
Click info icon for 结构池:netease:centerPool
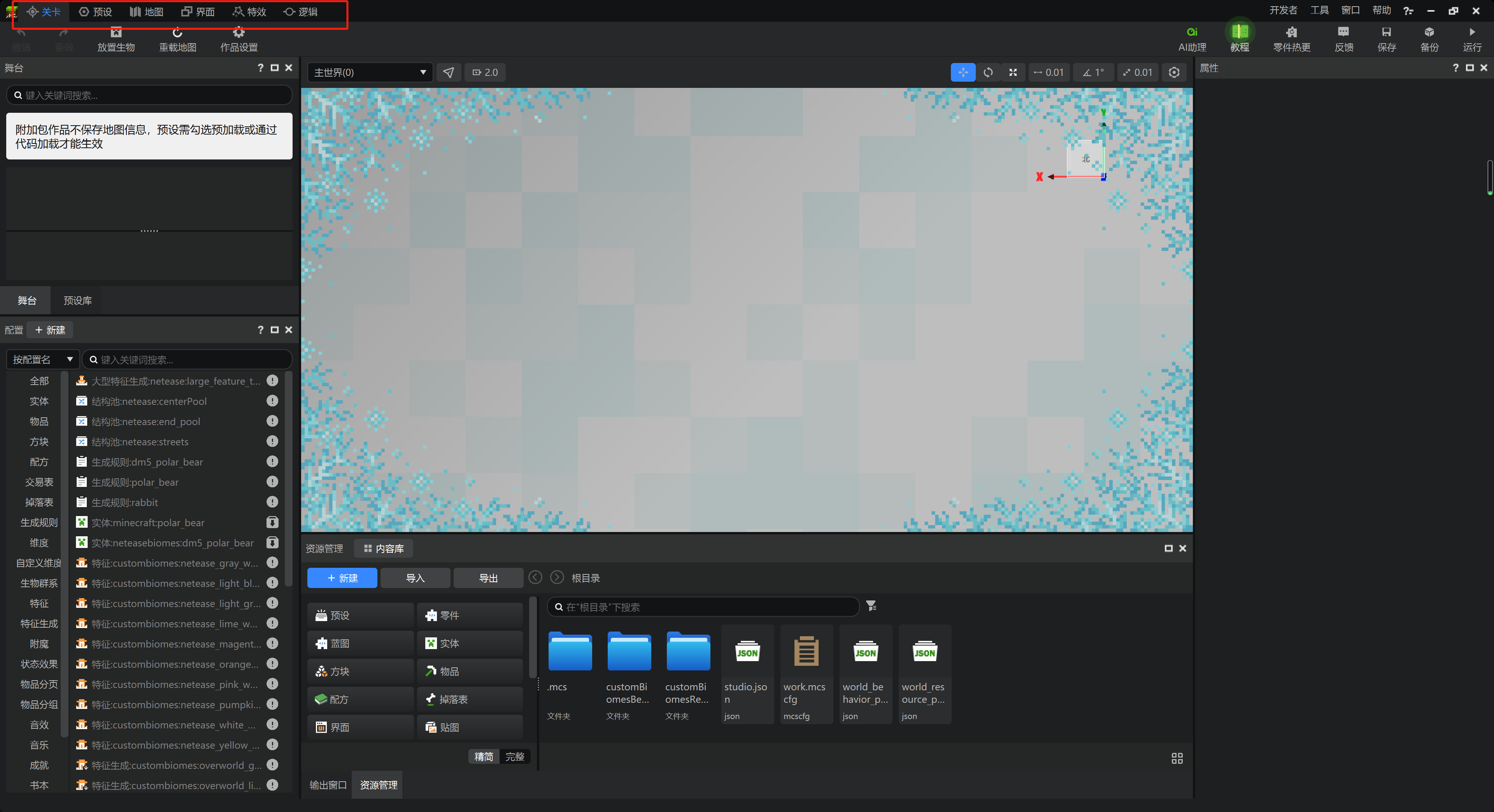coord(272,401)
